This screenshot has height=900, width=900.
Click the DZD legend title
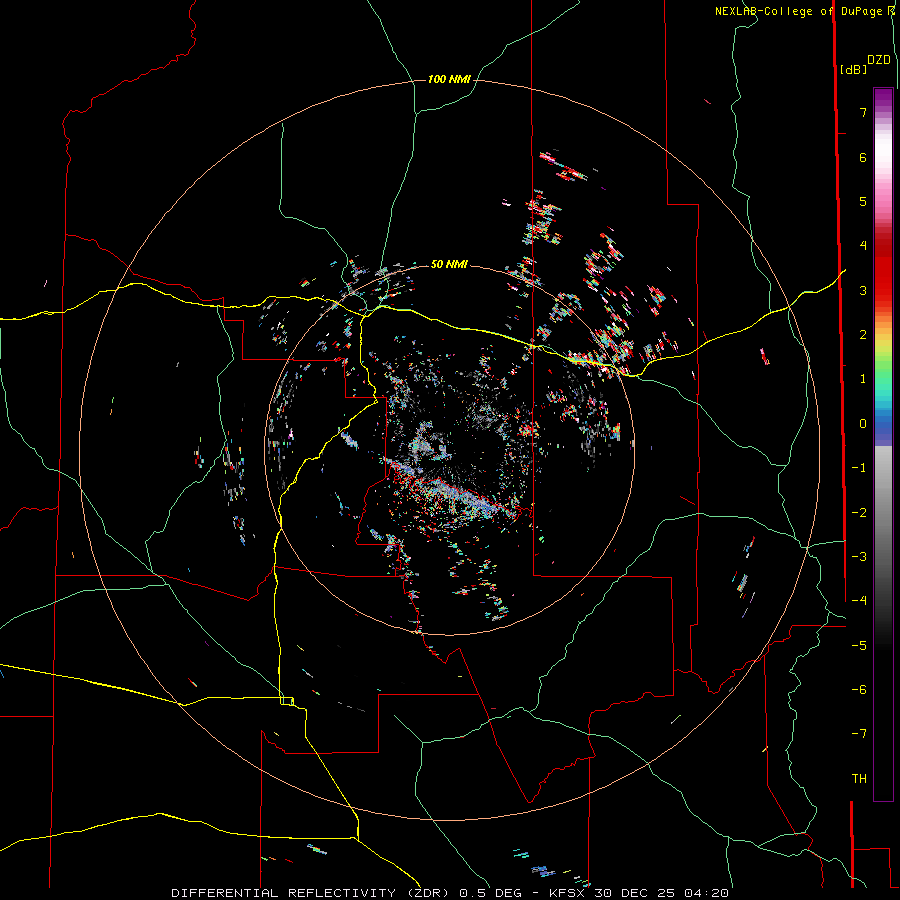879,60
